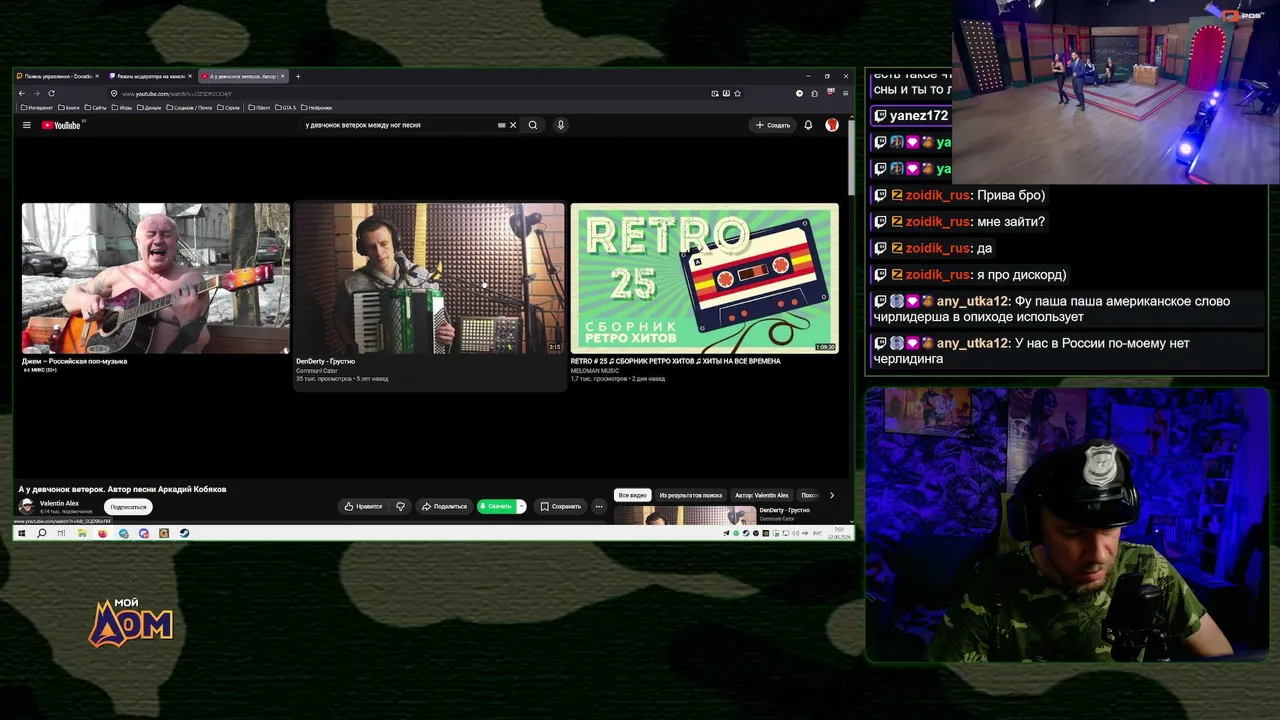Image resolution: width=1280 pixels, height=720 pixels.
Task: Open the Communi Cator channel under DenDerty
Action: pos(317,371)
